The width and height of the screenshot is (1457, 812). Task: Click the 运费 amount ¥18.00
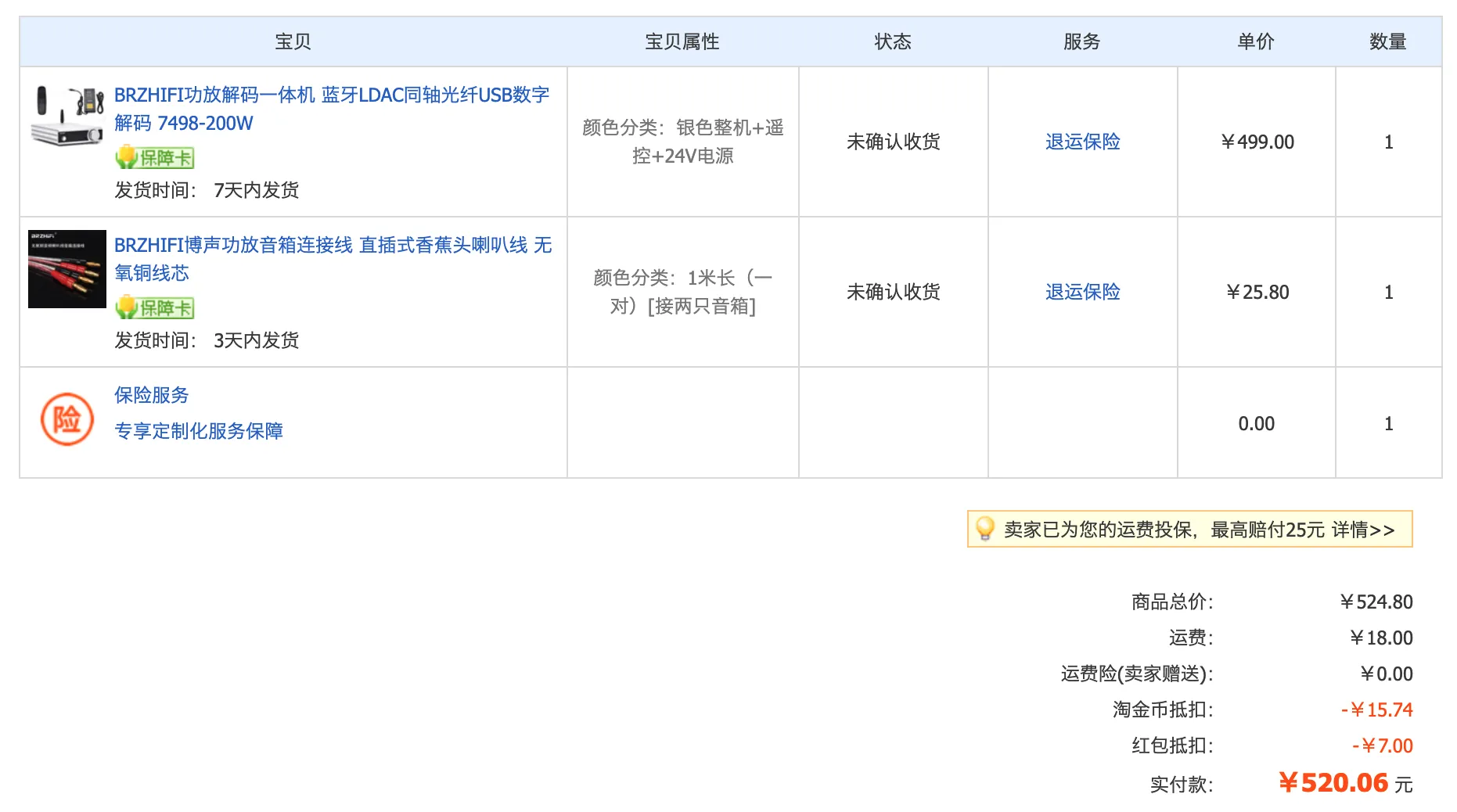click(1381, 638)
